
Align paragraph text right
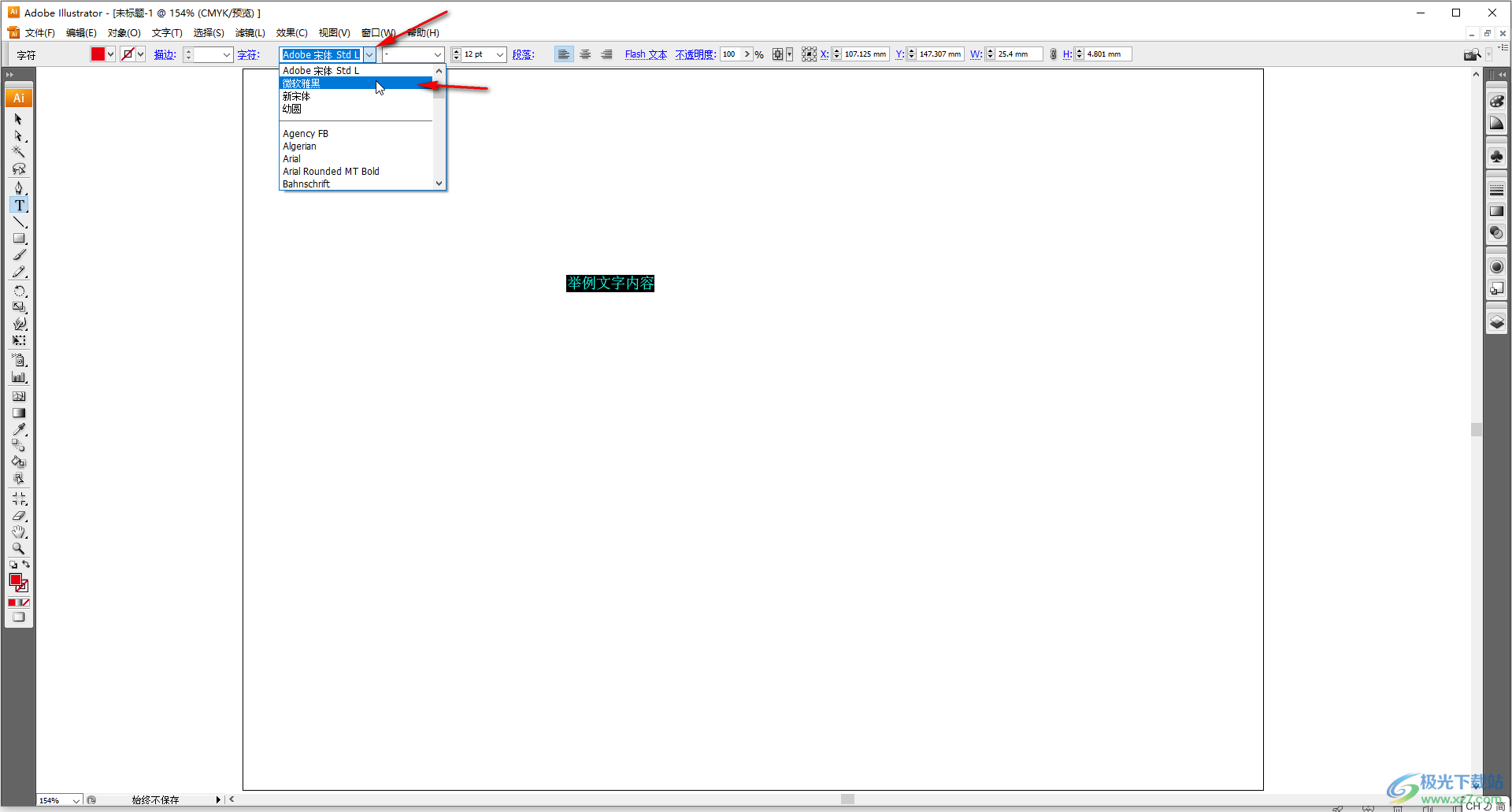606,54
